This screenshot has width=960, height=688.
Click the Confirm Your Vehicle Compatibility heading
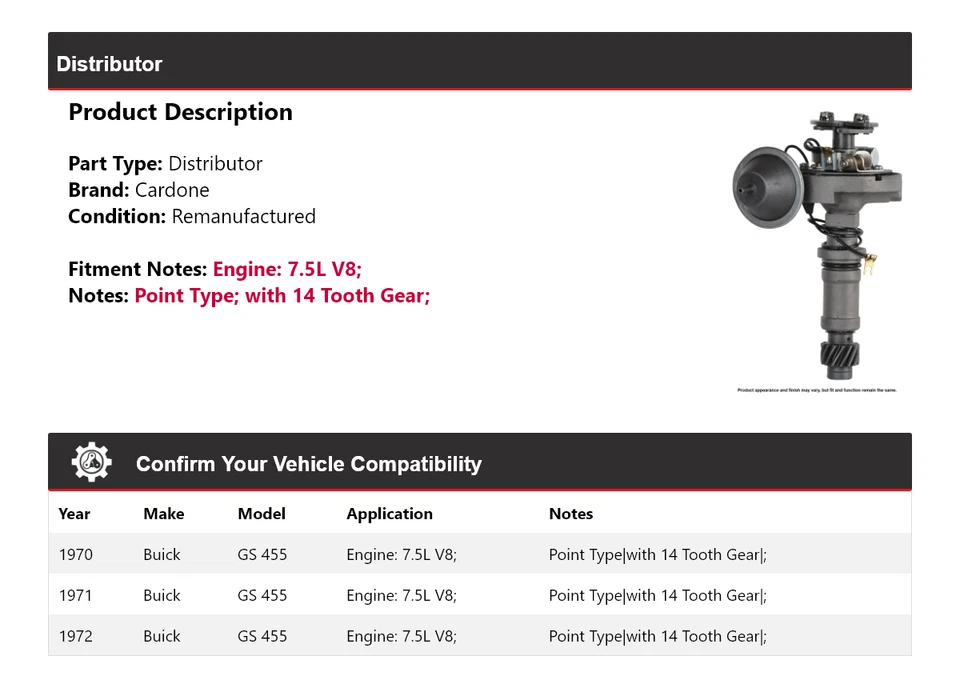(x=308, y=464)
